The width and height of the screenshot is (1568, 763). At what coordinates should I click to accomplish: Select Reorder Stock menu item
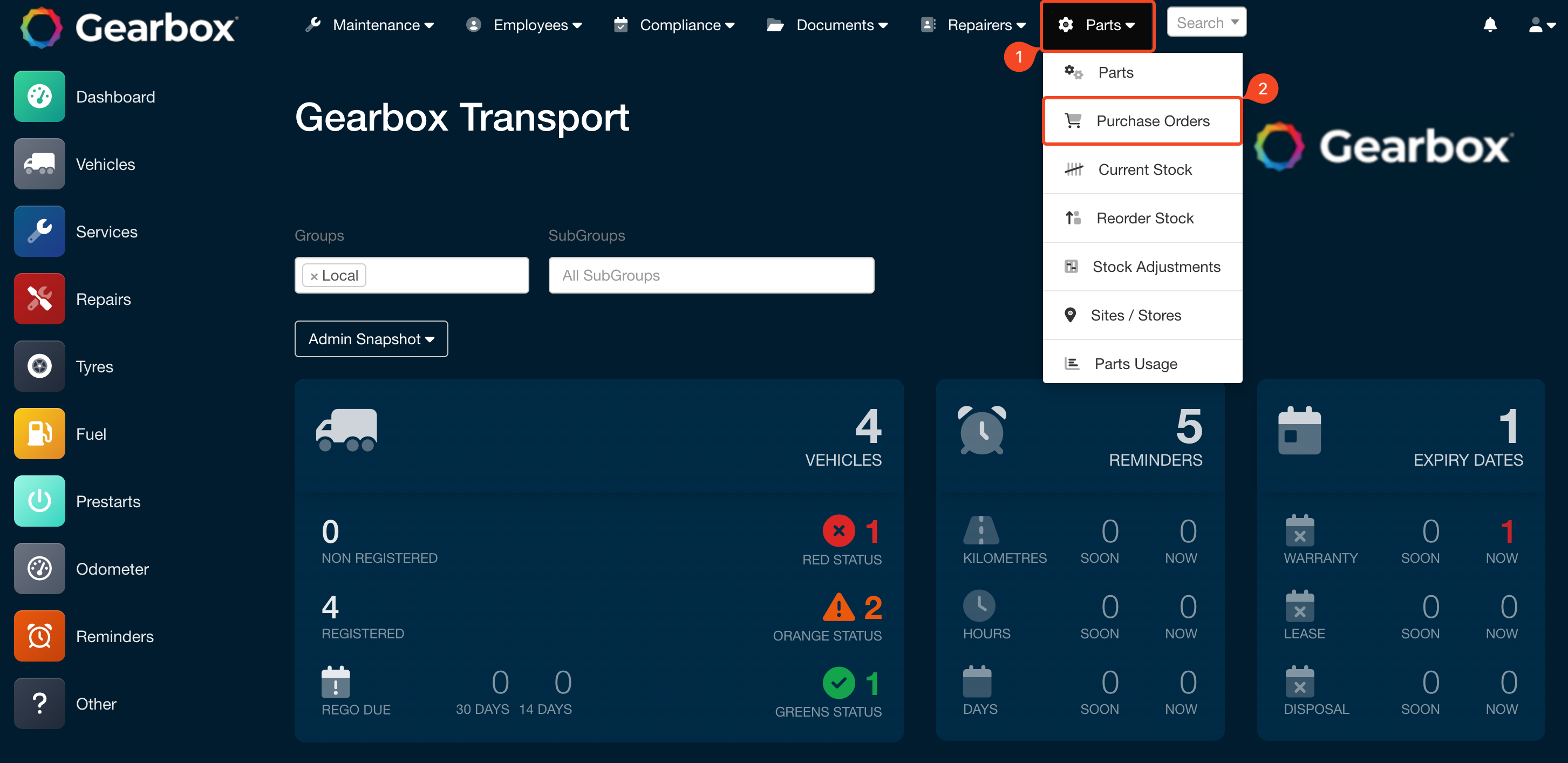point(1142,218)
